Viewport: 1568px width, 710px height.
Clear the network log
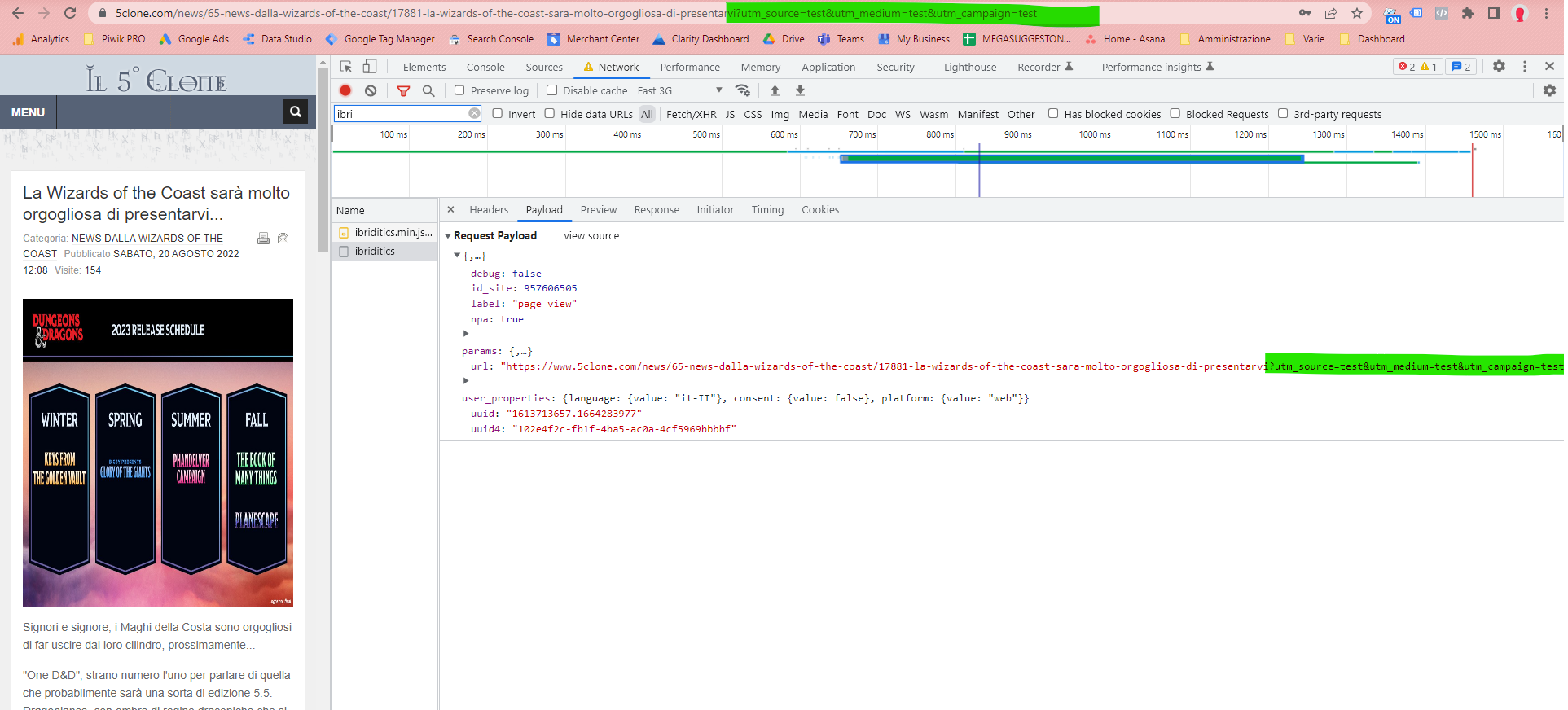[371, 90]
